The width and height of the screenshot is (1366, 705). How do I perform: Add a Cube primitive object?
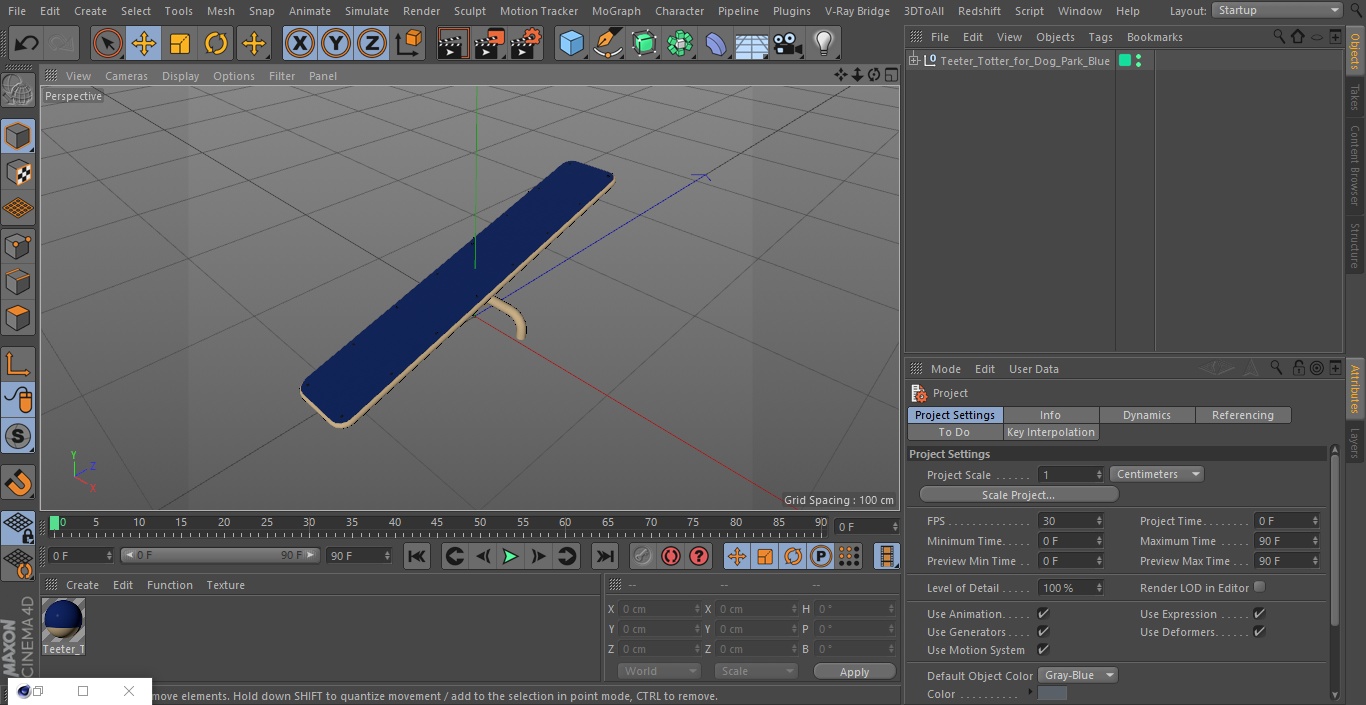571,43
